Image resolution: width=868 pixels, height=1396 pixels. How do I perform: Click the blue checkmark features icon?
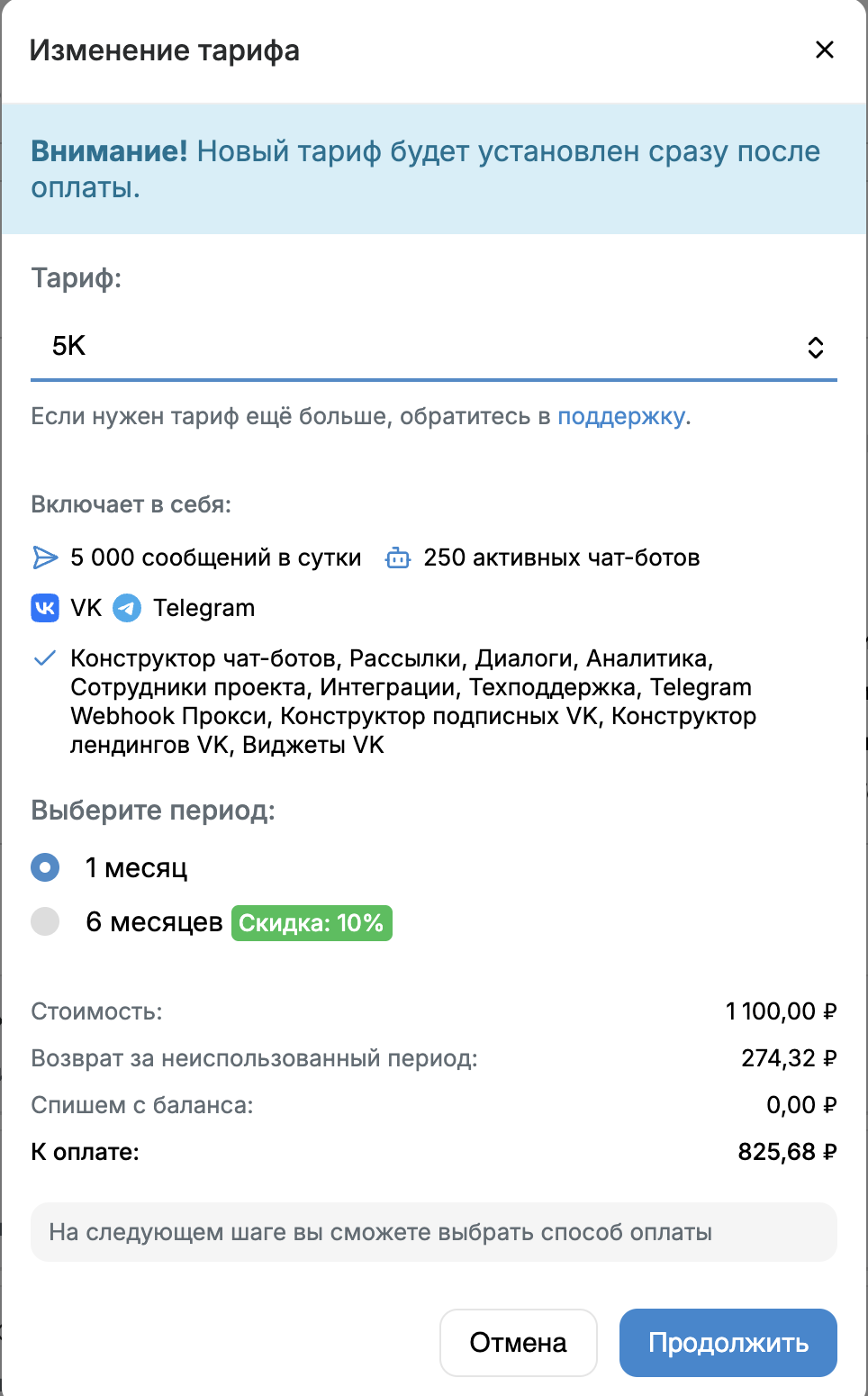tap(44, 658)
